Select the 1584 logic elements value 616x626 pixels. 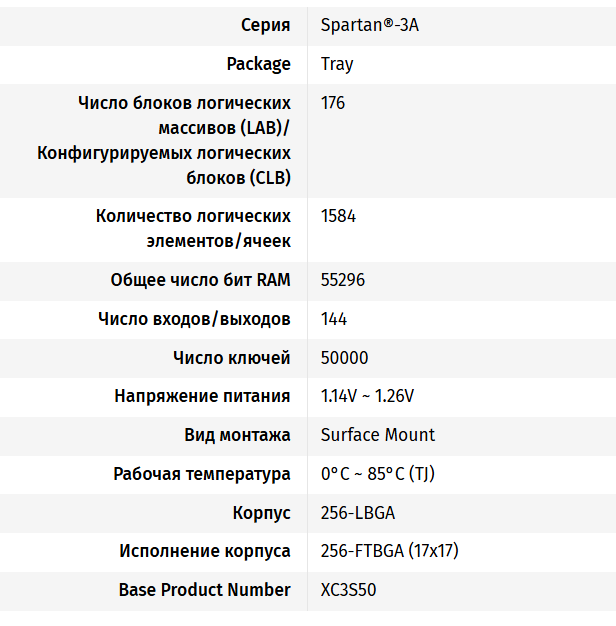pos(338,216)
